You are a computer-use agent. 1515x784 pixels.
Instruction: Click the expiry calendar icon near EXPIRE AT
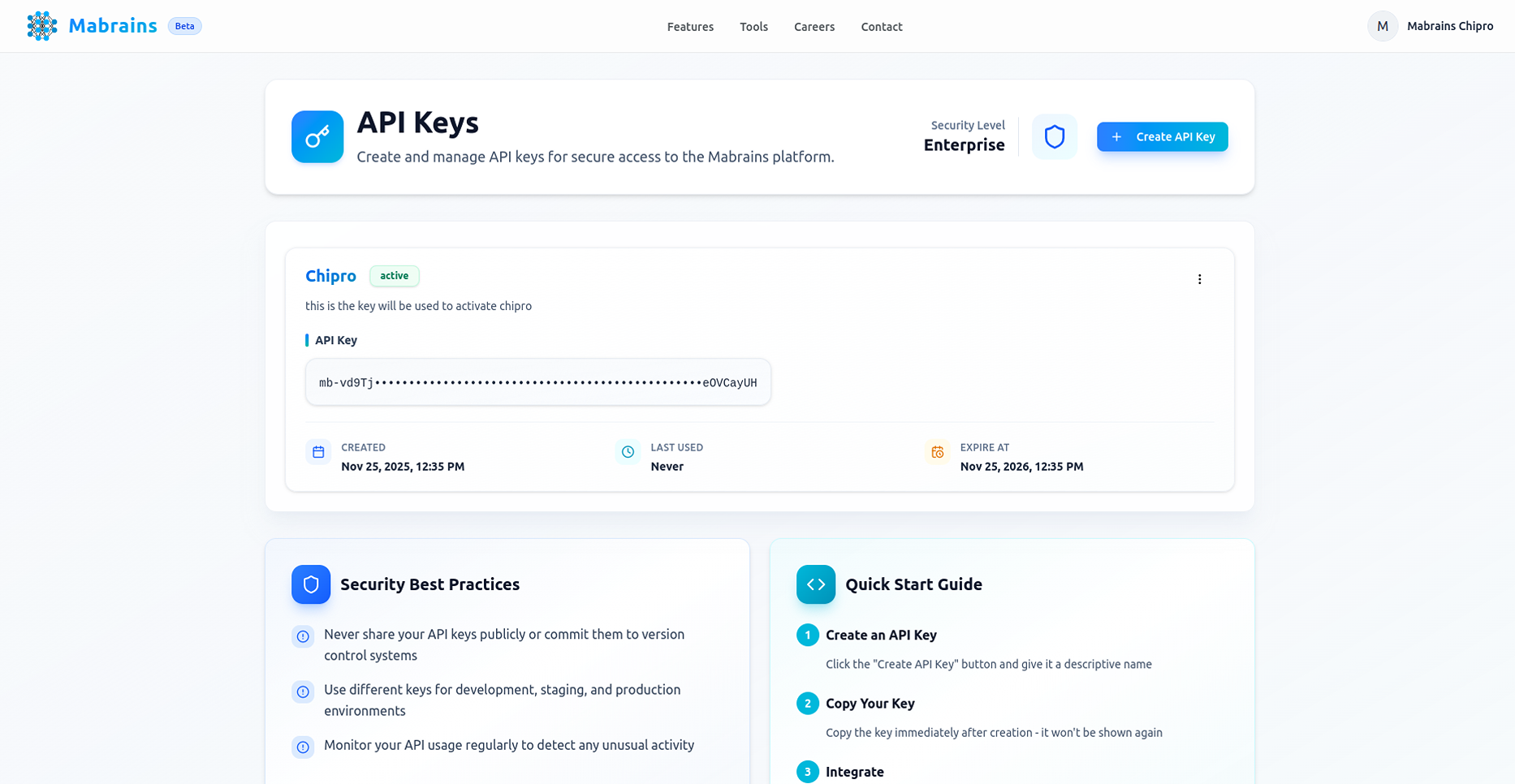937,452
